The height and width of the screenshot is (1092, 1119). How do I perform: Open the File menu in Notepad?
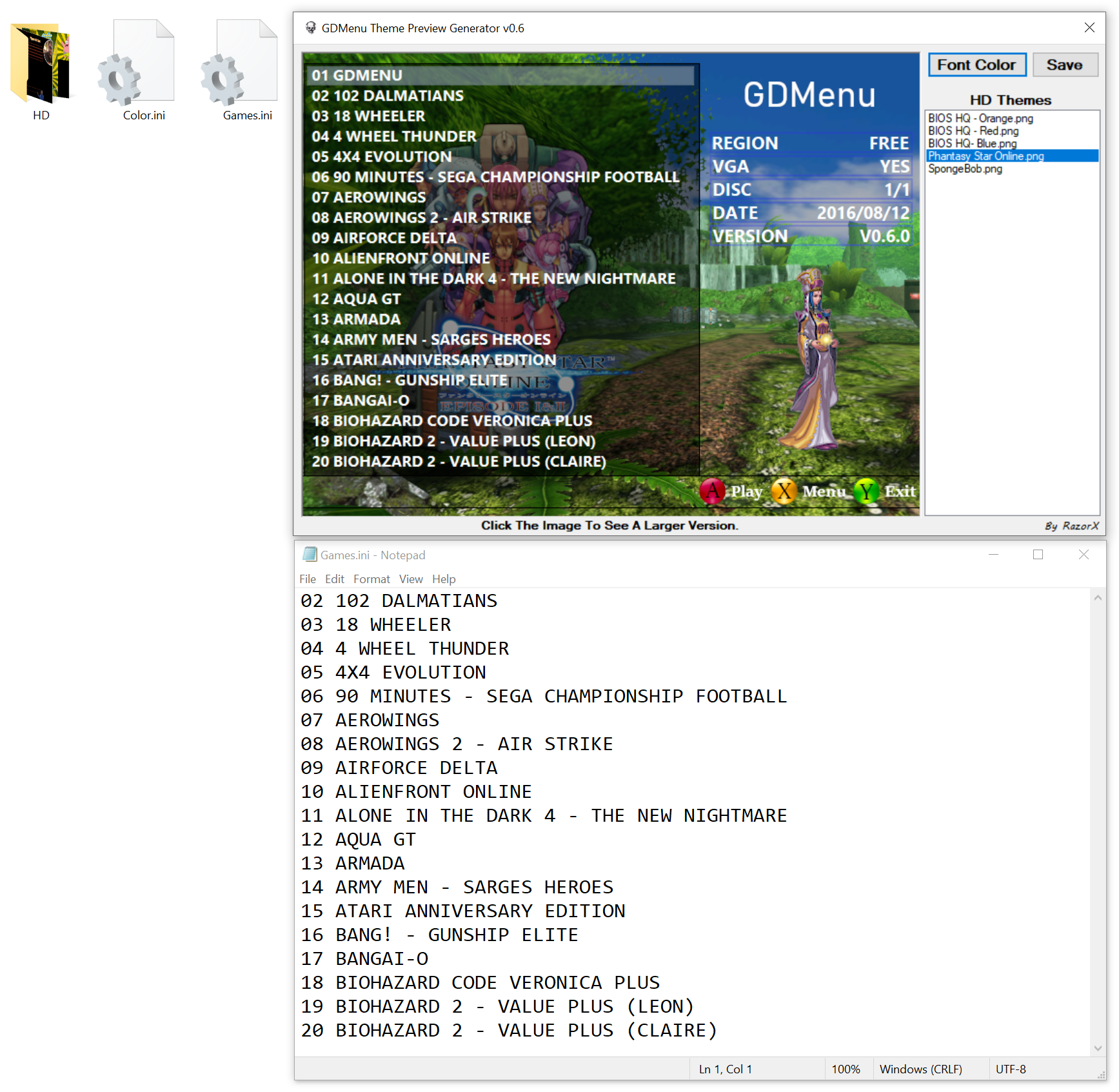[x=308, y=579]
